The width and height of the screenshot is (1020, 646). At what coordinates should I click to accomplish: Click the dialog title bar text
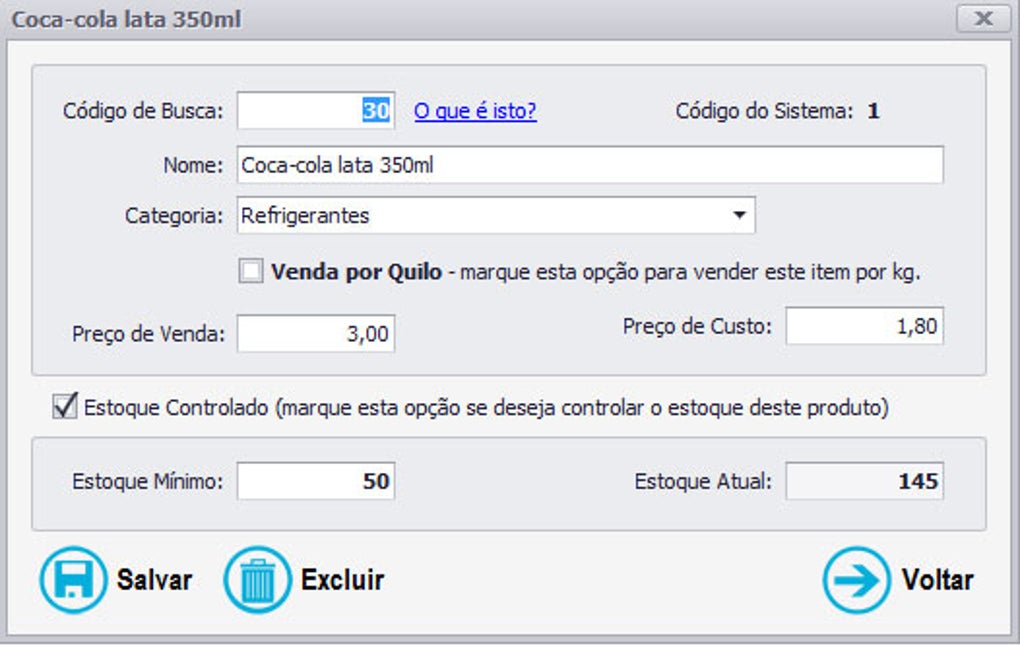(x=126, y=19)
